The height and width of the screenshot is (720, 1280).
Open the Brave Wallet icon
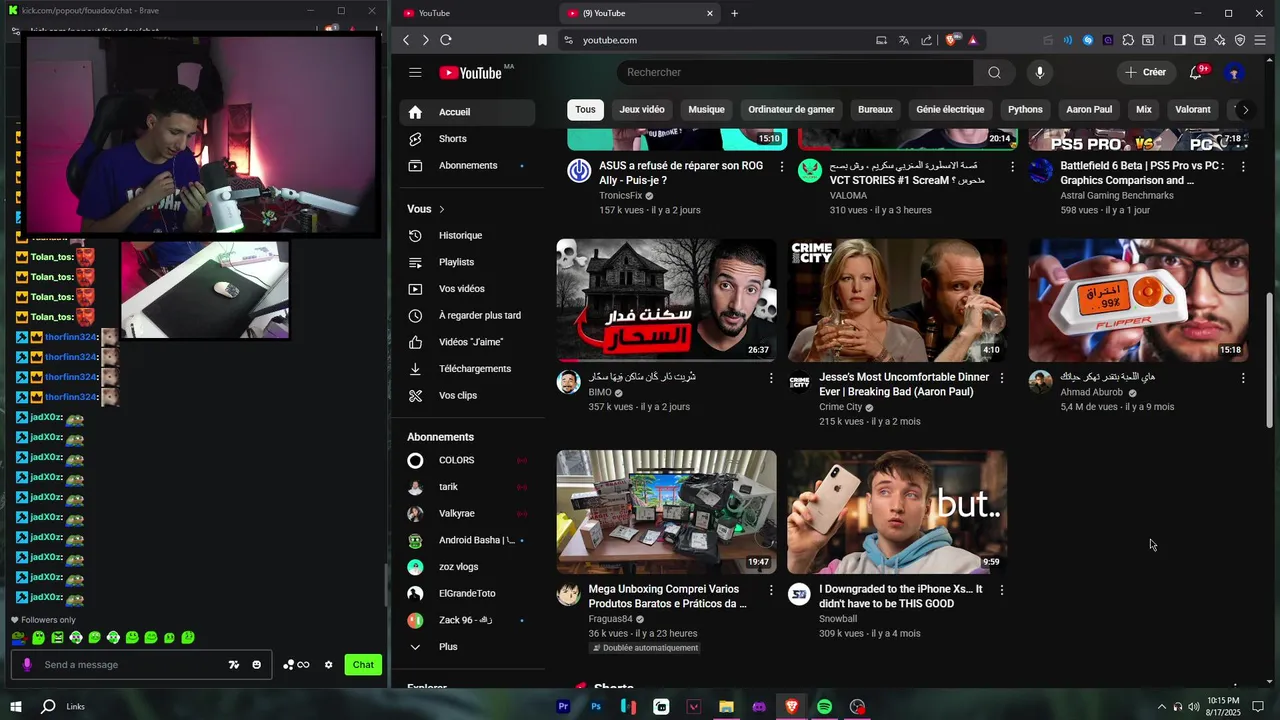pos(1200,40)
